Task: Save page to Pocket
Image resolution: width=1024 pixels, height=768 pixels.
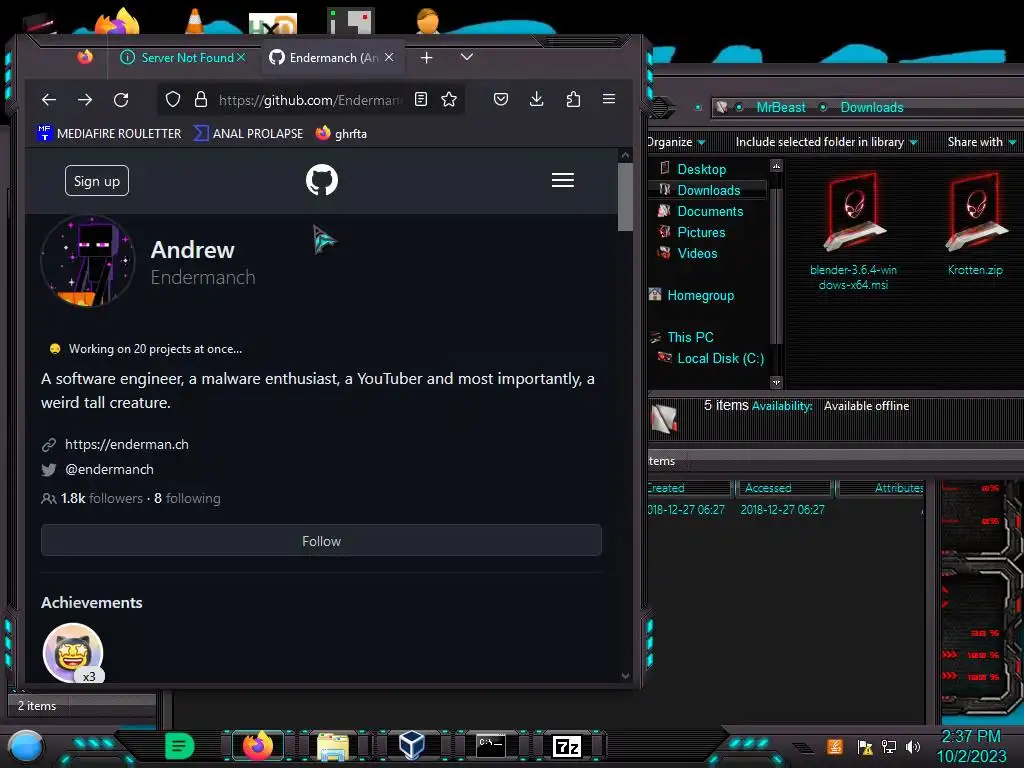Action: tap(501, 99)
